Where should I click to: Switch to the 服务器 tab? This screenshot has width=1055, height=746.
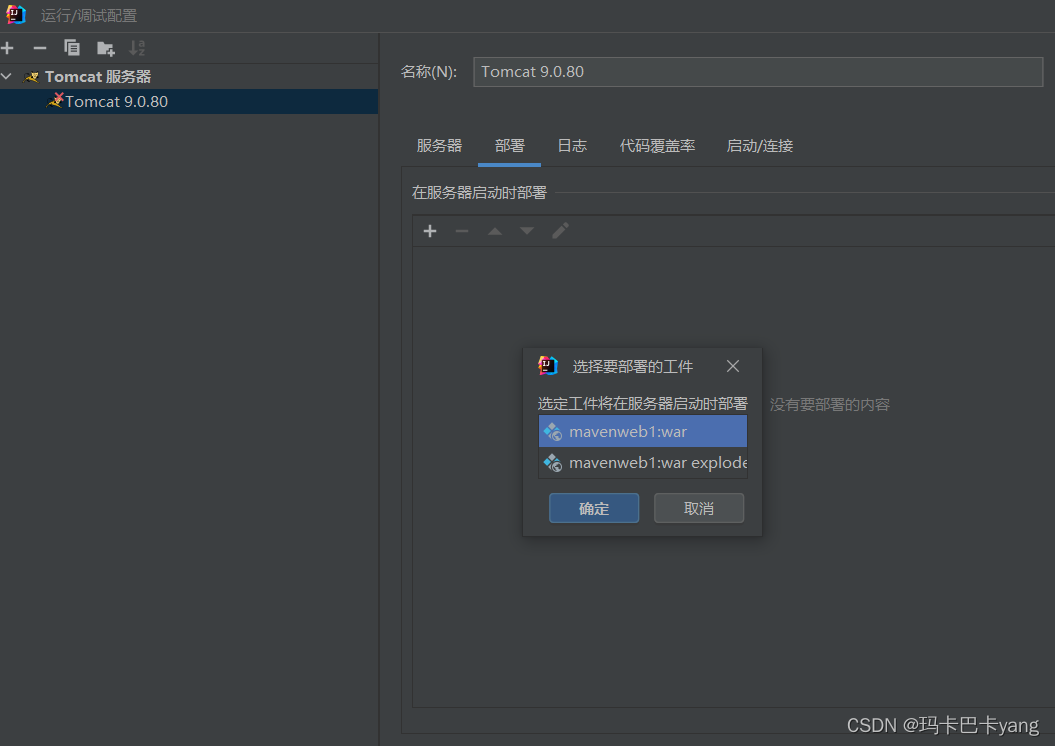click(x=439, y=145)
